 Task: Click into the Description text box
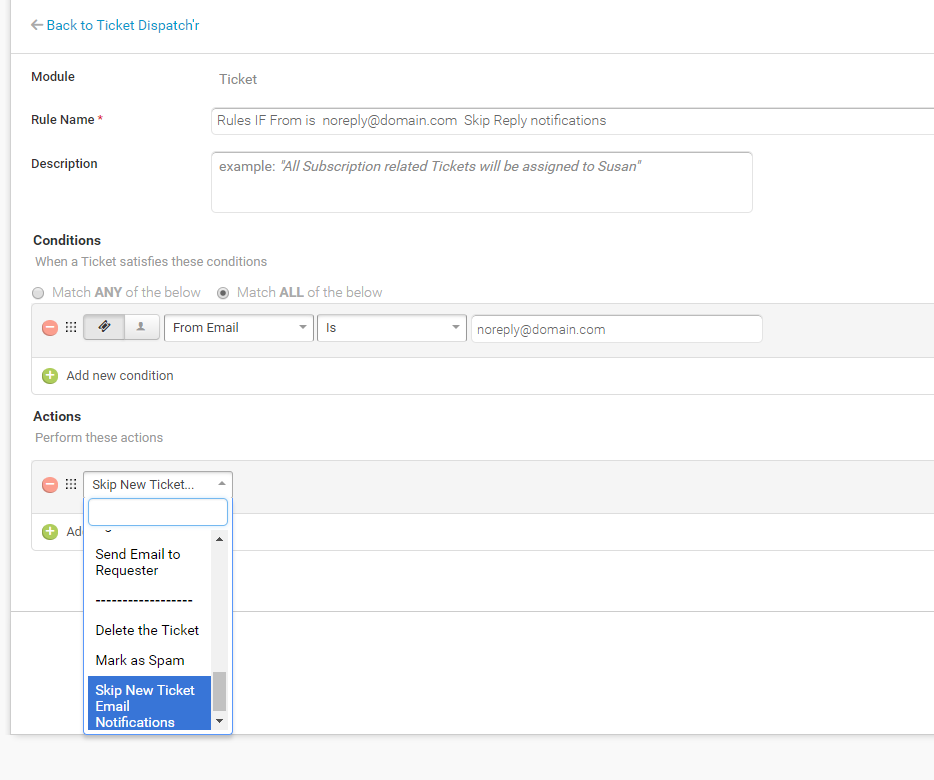click(x=482, y=182)
